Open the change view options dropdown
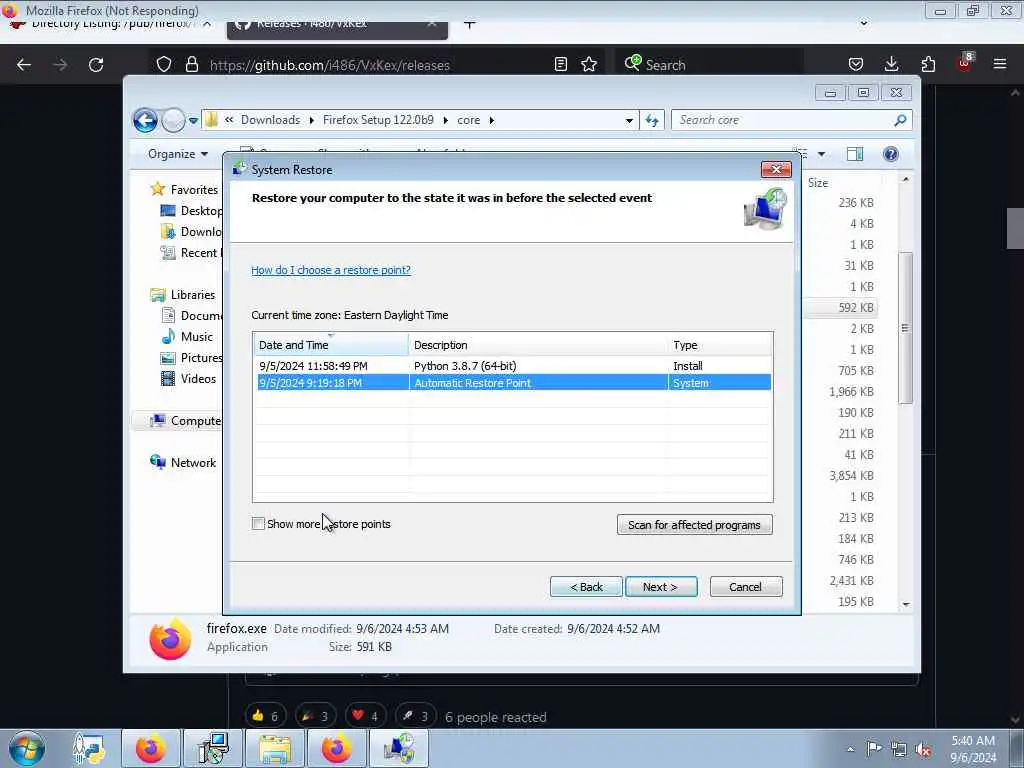1024x768 pixels. click(822, 154)
